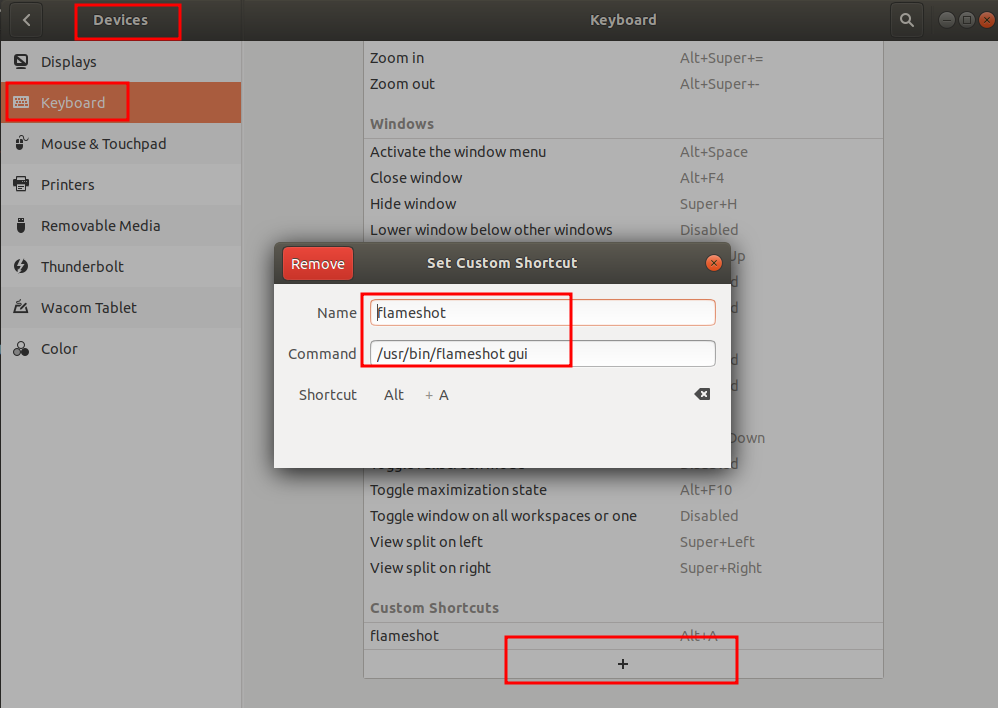Click the Keyboard sidebar icon
The image size is (998, 708).
pos(21,102)
